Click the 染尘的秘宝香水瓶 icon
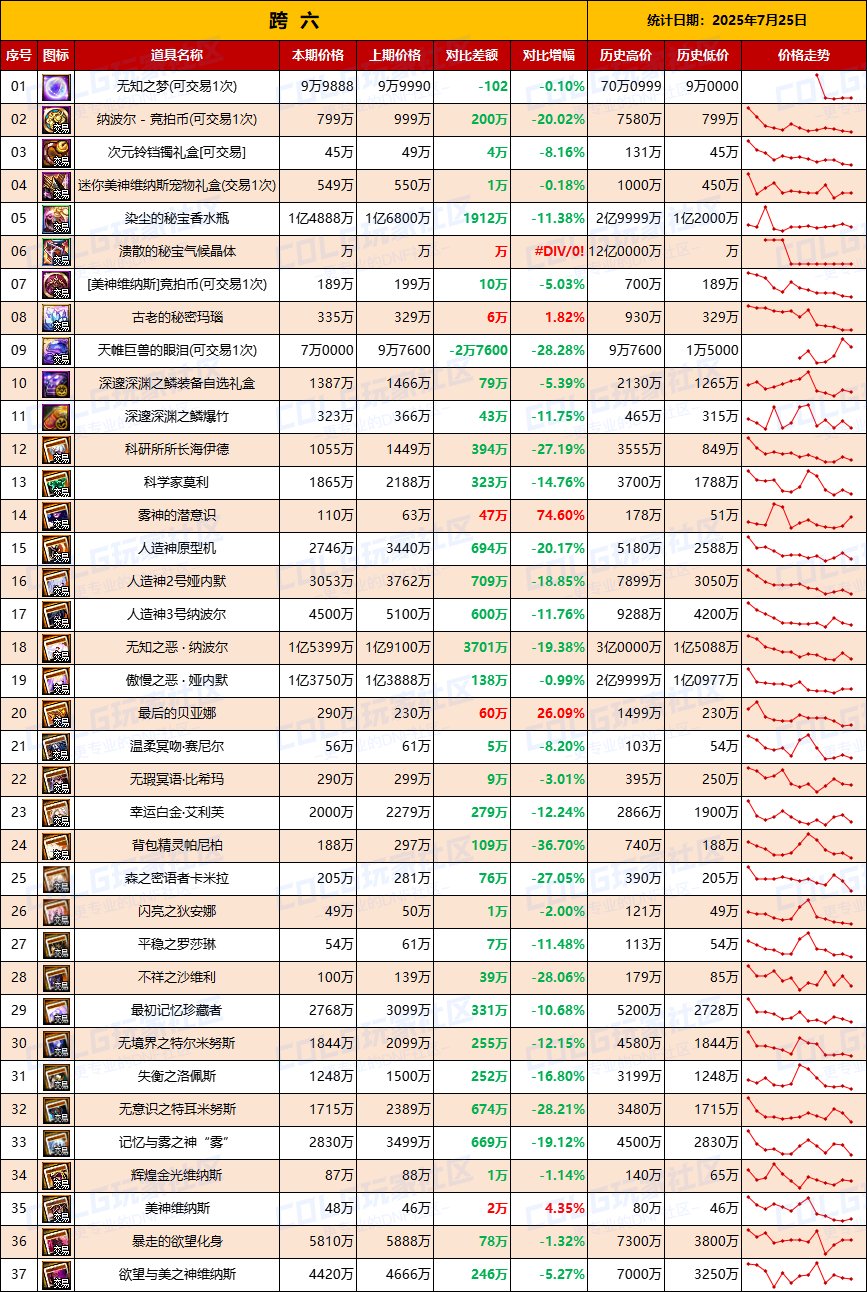 pyautogui.click(x=56, y=219)
